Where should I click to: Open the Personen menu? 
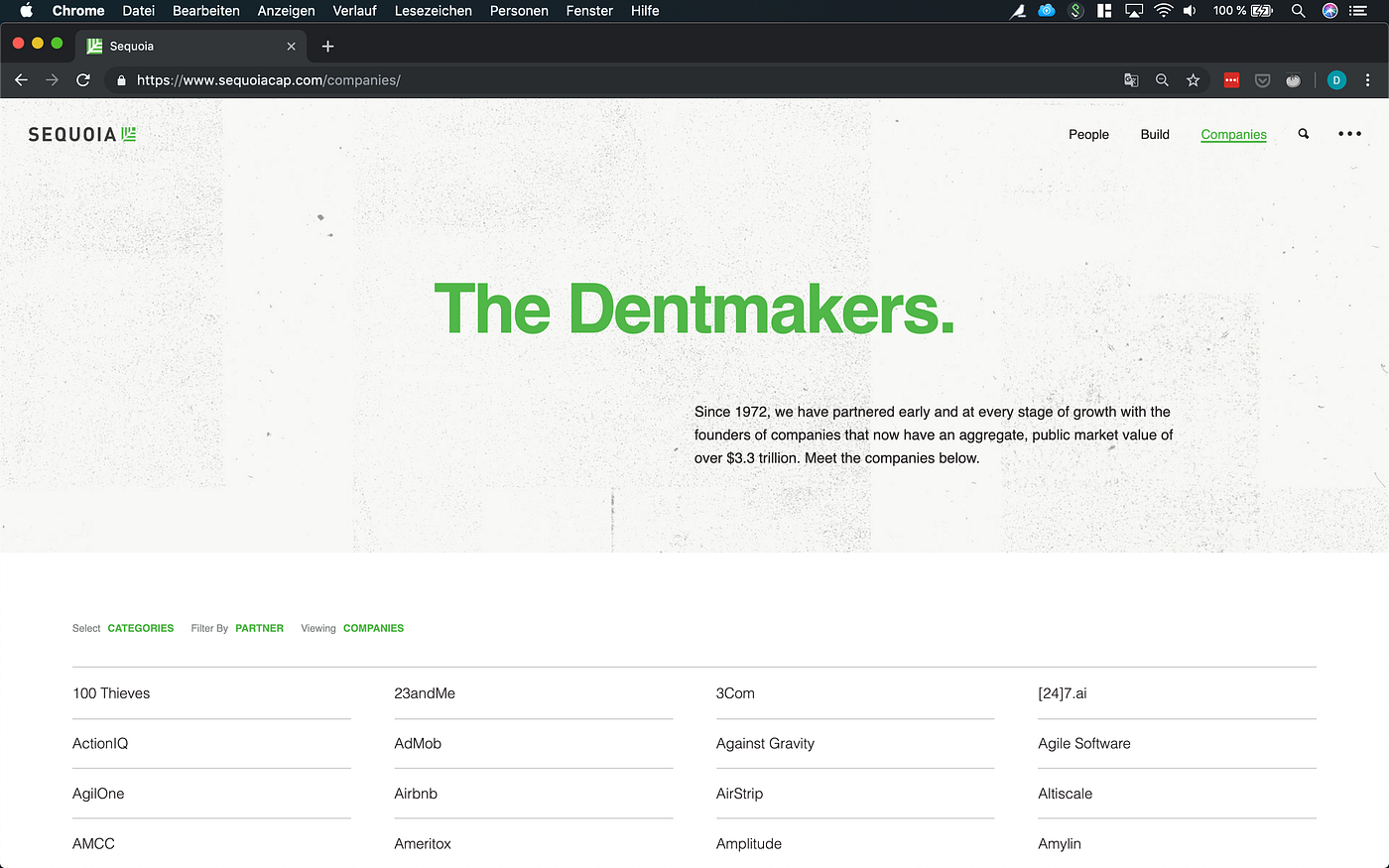tap(519, 11)
